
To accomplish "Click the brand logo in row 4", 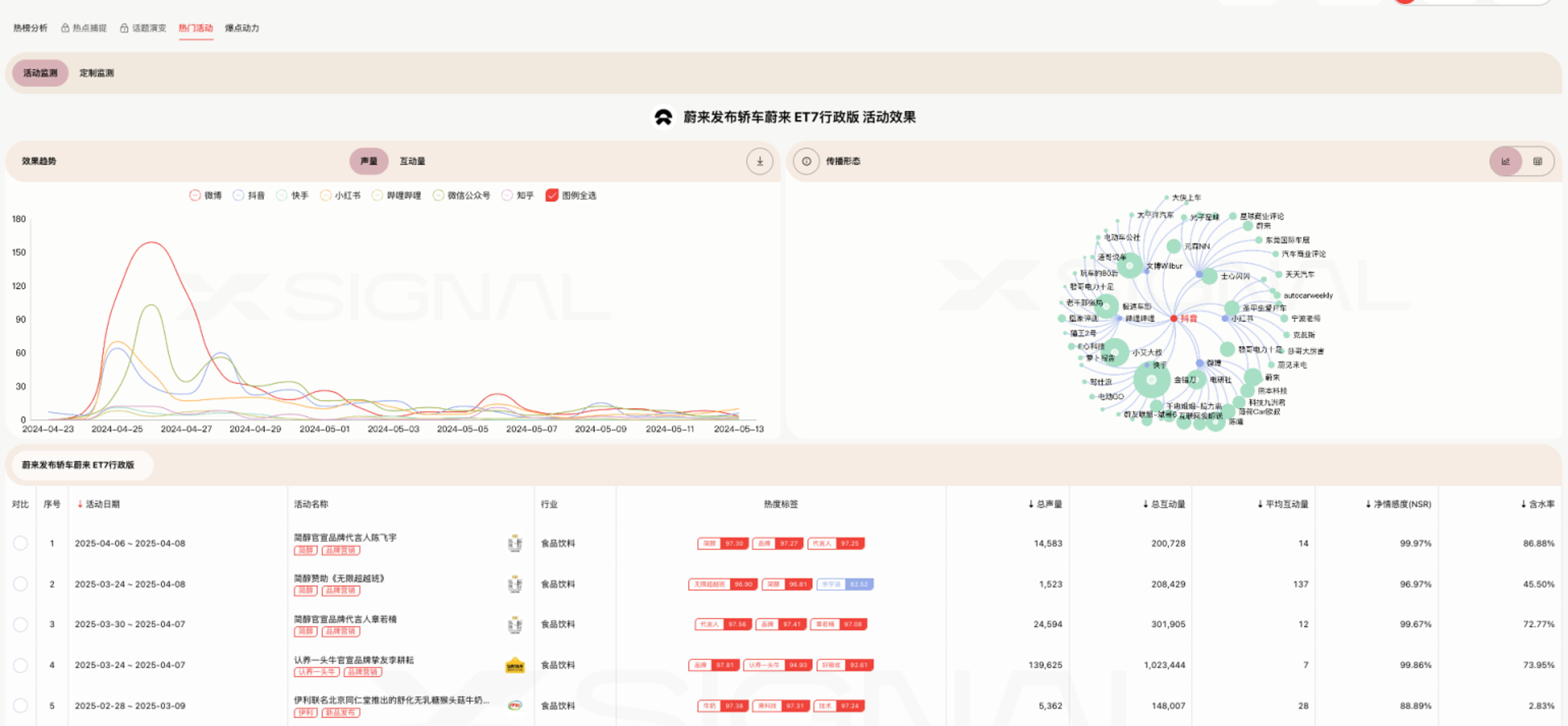I will (514, 665).
